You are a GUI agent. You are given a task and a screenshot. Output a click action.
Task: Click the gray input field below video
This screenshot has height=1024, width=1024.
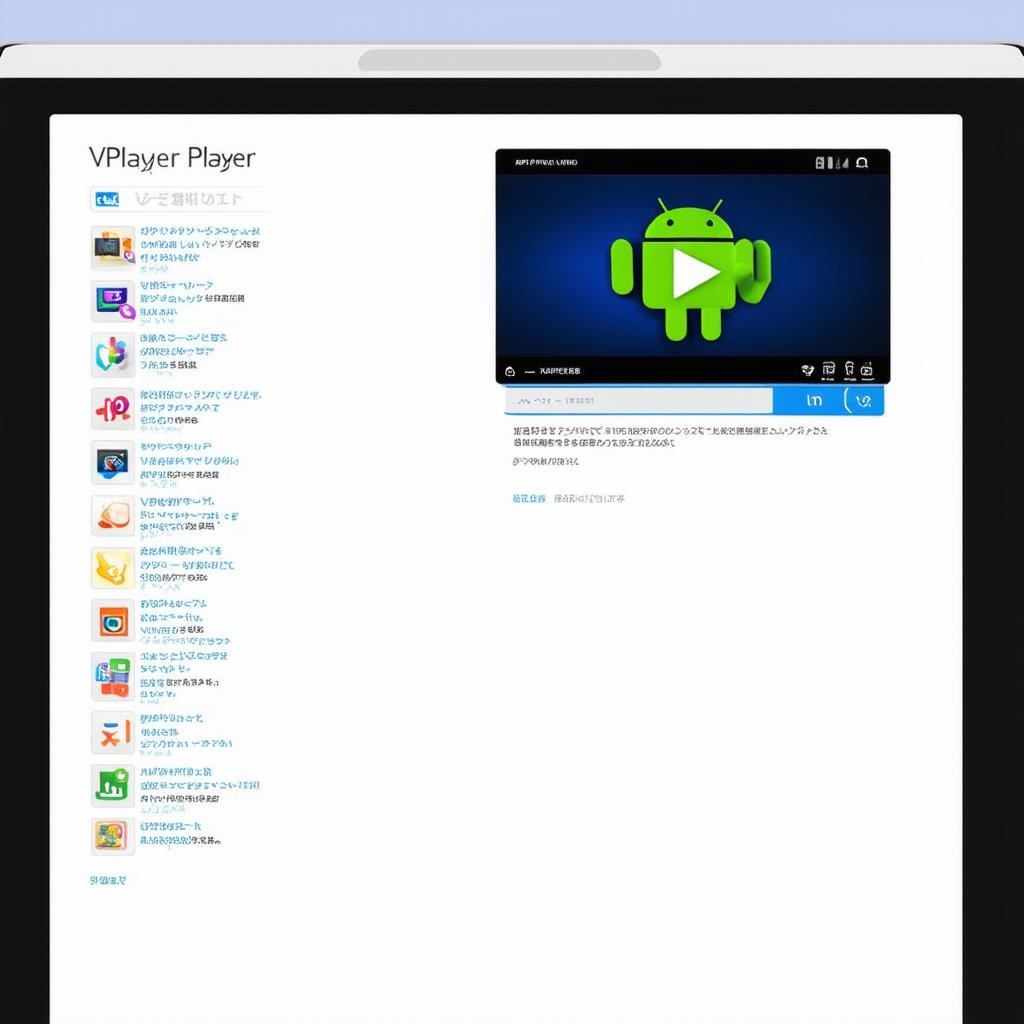638,401
